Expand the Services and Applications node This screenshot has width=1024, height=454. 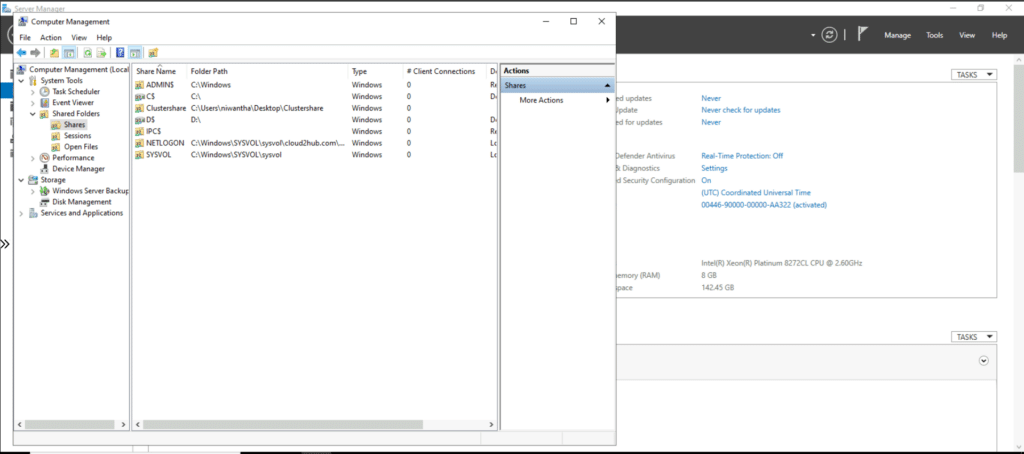click(x=22, y=213)
